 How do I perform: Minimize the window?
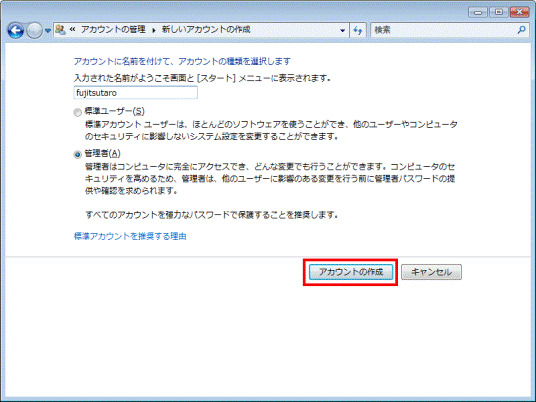(478, 12)
